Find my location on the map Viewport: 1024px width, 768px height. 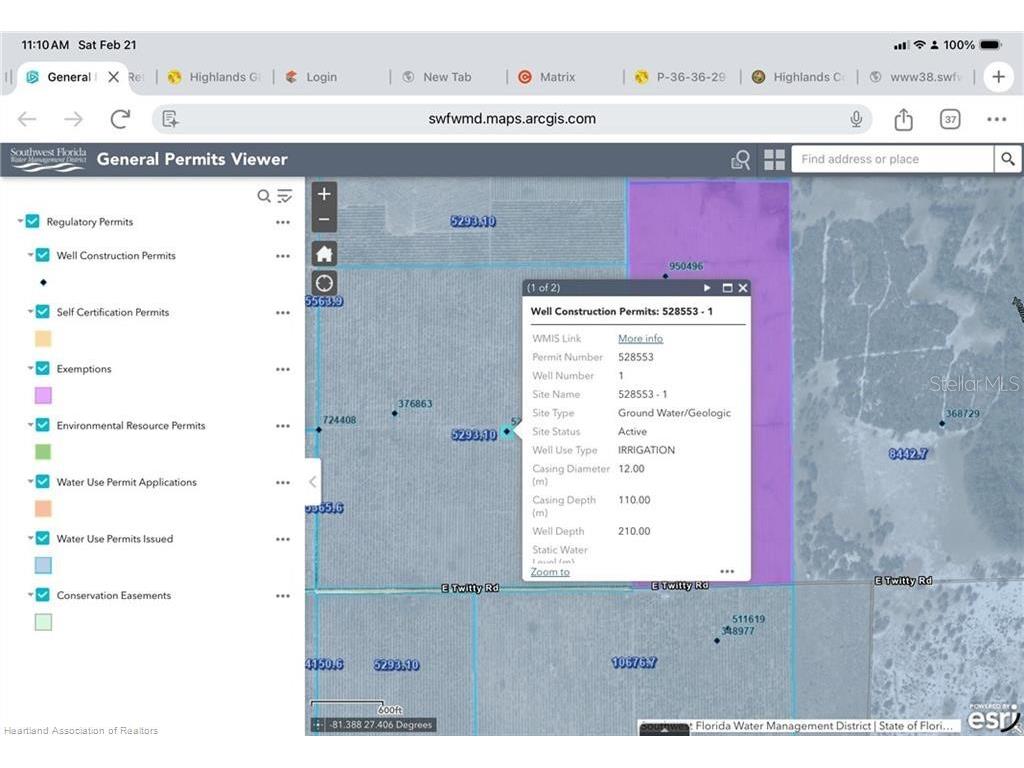click(x=324, y=283)
